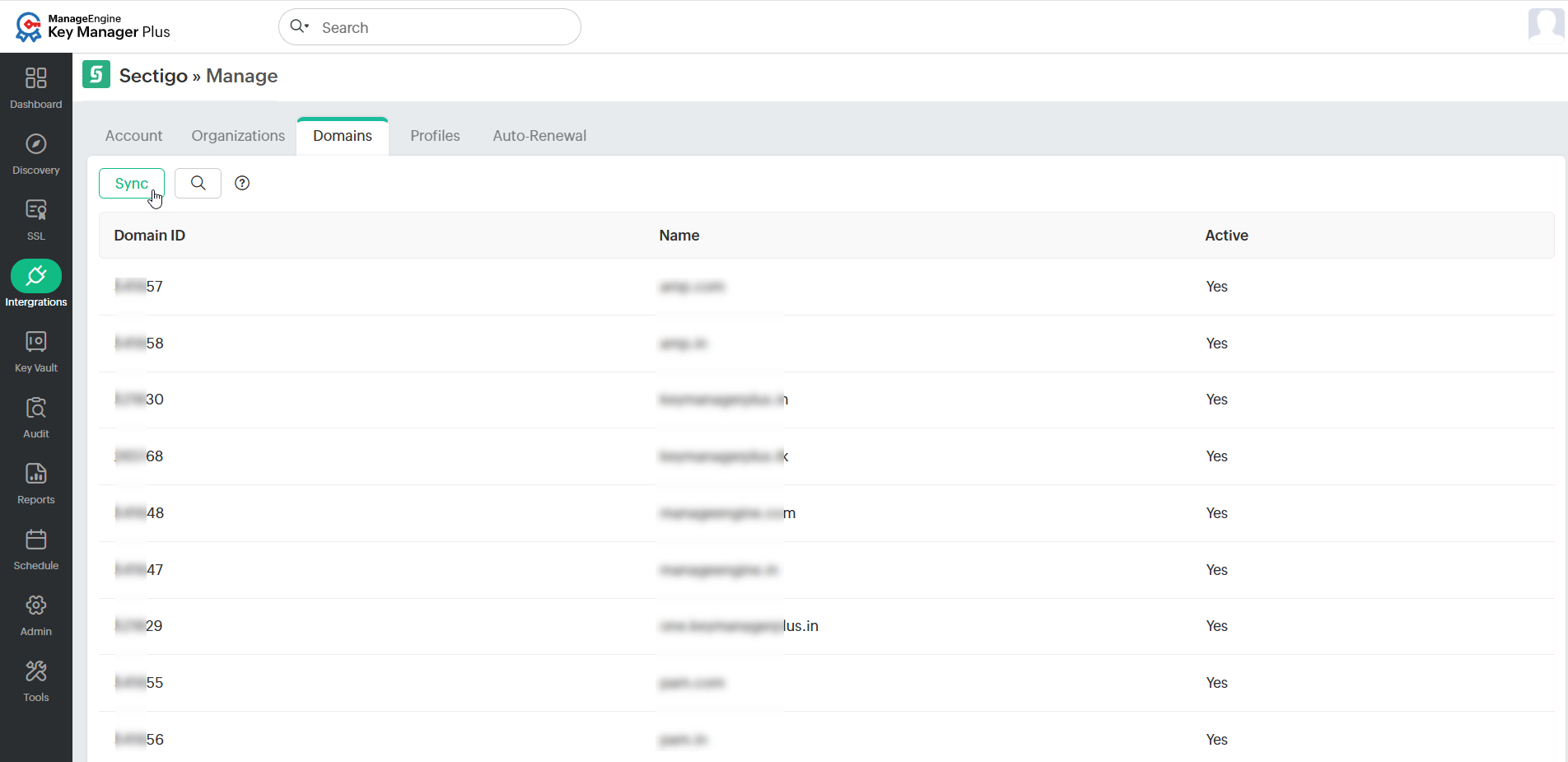Open the user profile avatar
The image size is (1568, 762).
coord(1546,25)
